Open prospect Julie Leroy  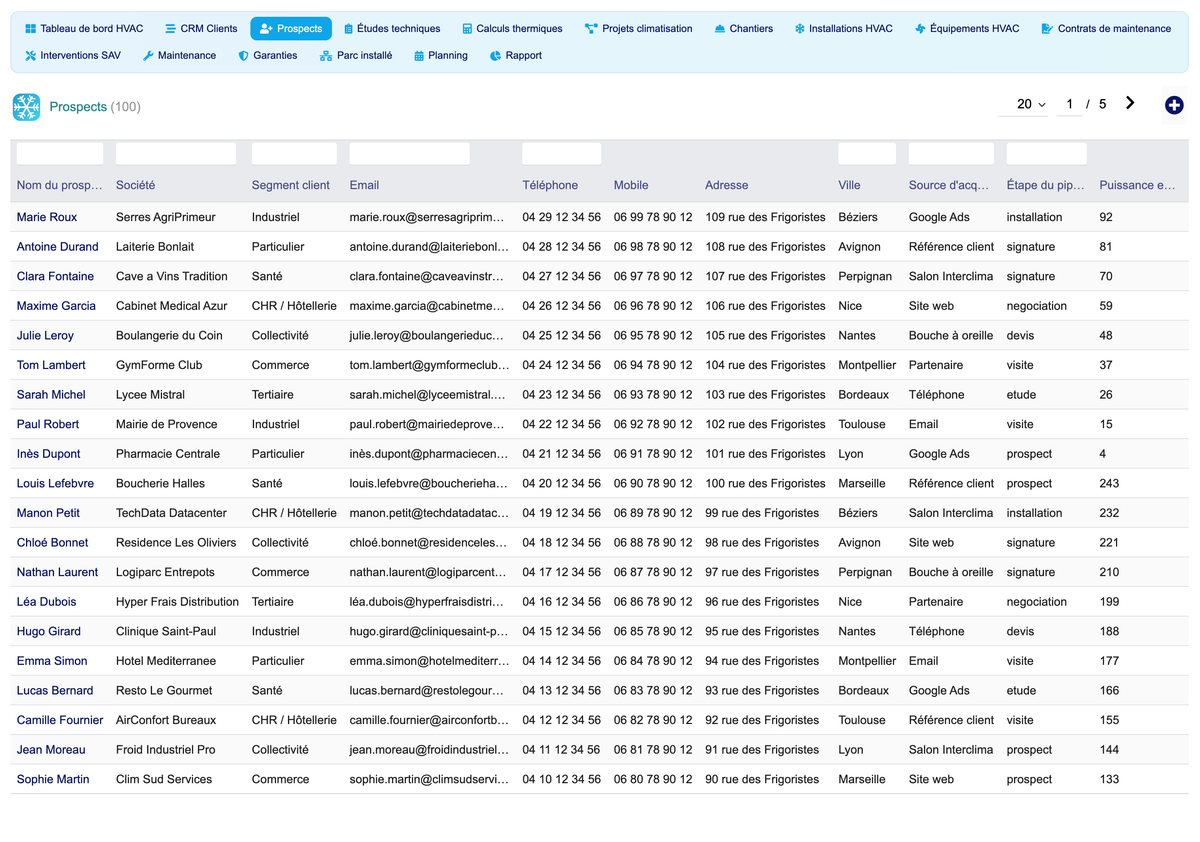point(45,336)
